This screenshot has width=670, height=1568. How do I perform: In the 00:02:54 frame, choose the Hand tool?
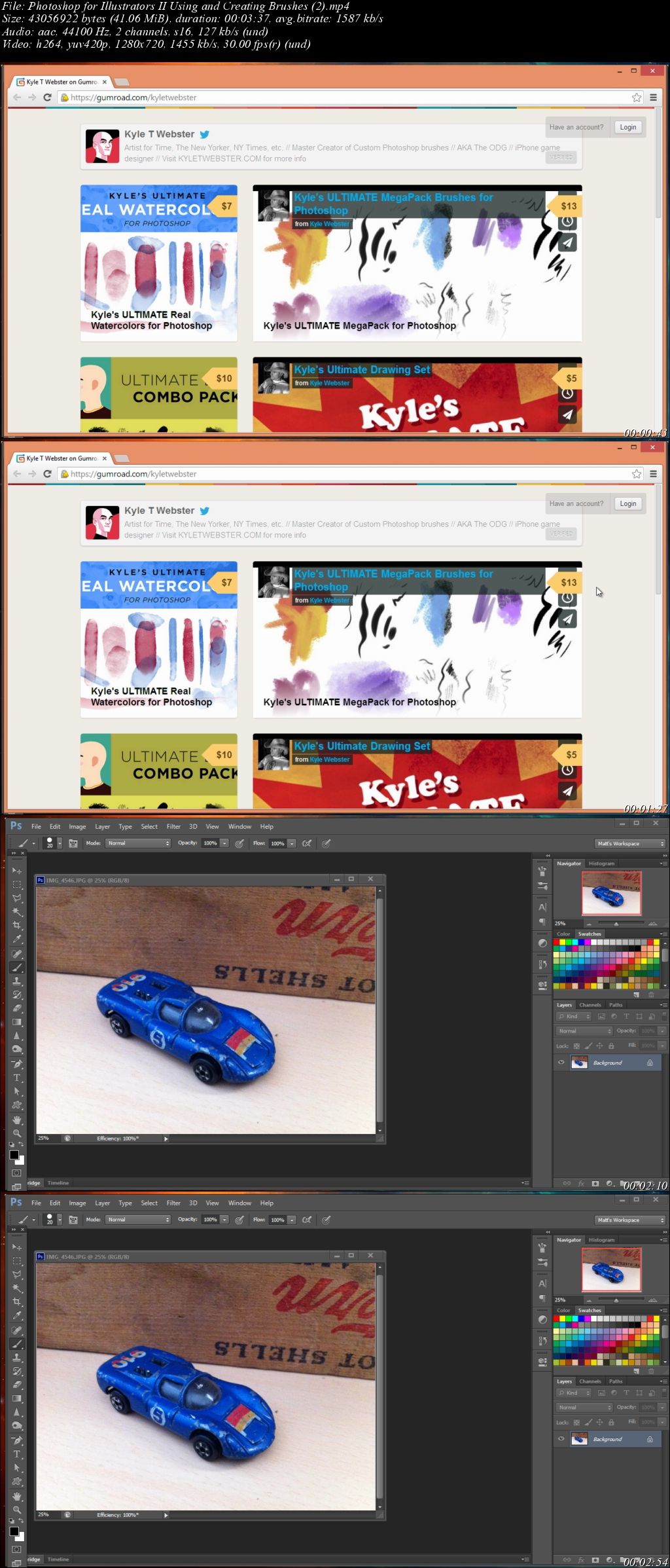click(x=17, y=1496)
